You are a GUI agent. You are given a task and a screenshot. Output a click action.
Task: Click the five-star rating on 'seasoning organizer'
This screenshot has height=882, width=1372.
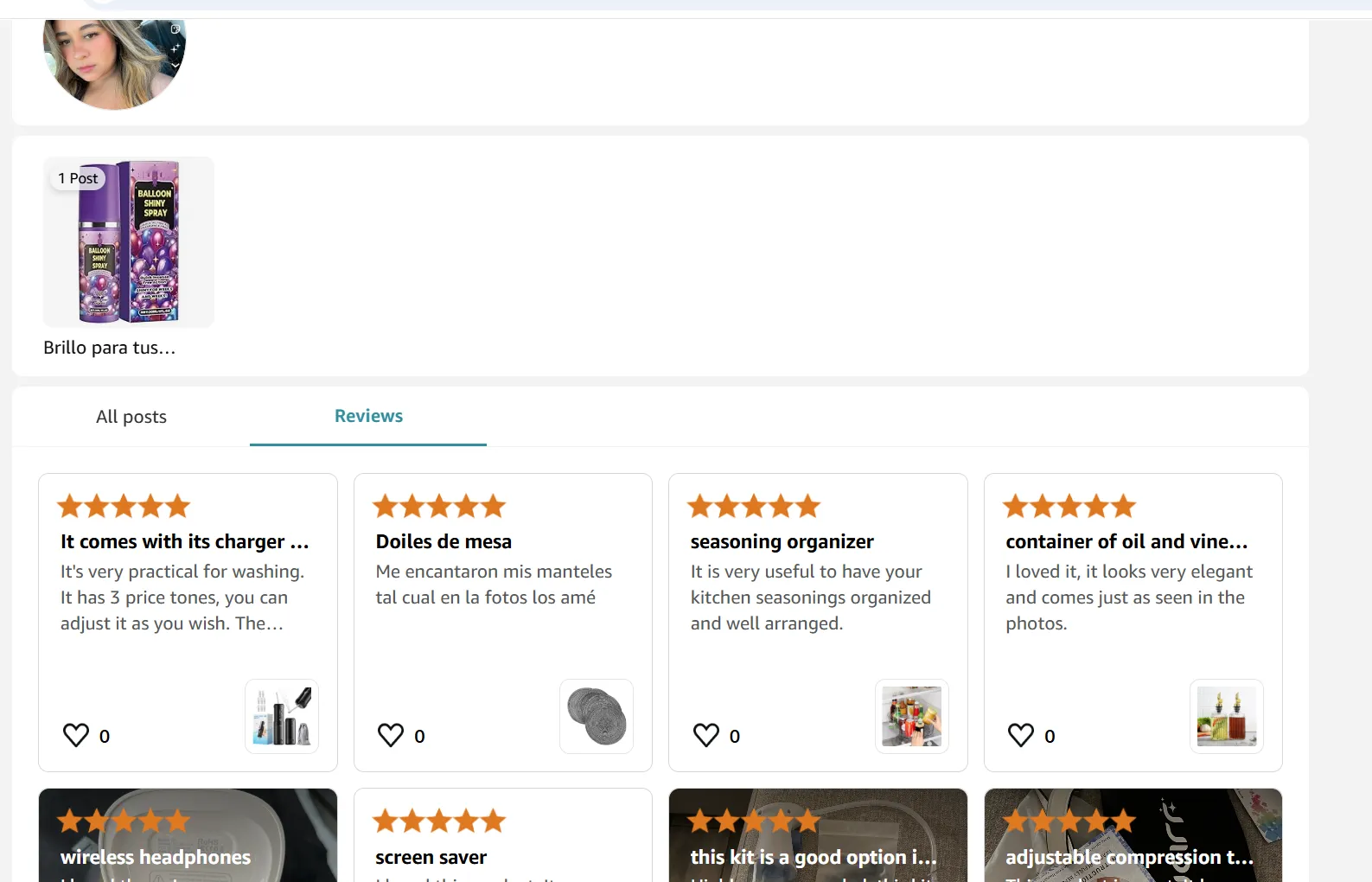[x=754, y=506]
